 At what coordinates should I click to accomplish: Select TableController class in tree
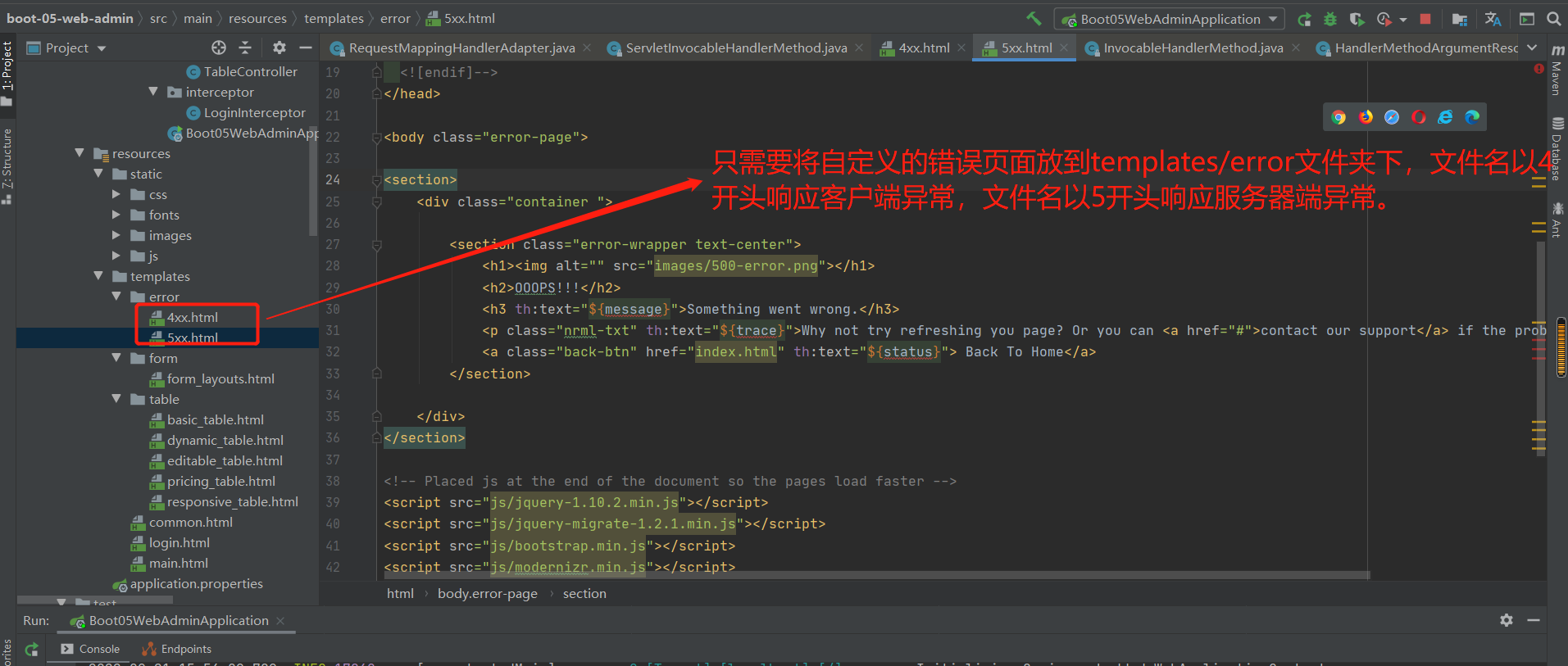(250, 71)
